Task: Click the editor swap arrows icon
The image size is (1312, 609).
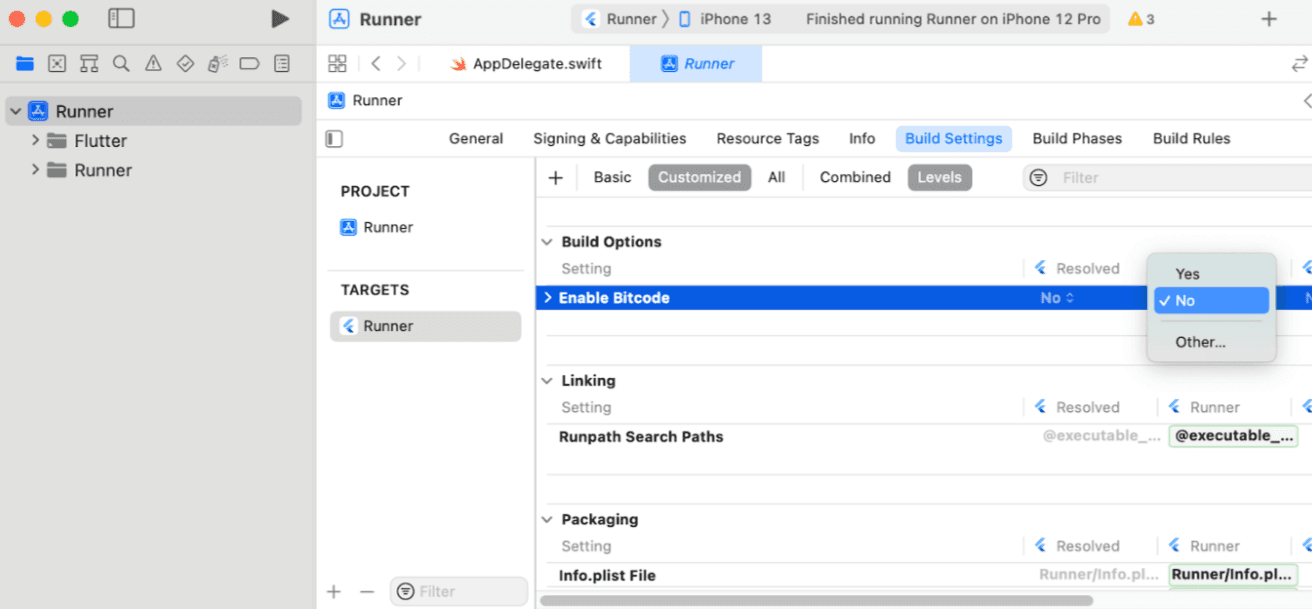Action: pyautogui.click(x=1299, y=63)
